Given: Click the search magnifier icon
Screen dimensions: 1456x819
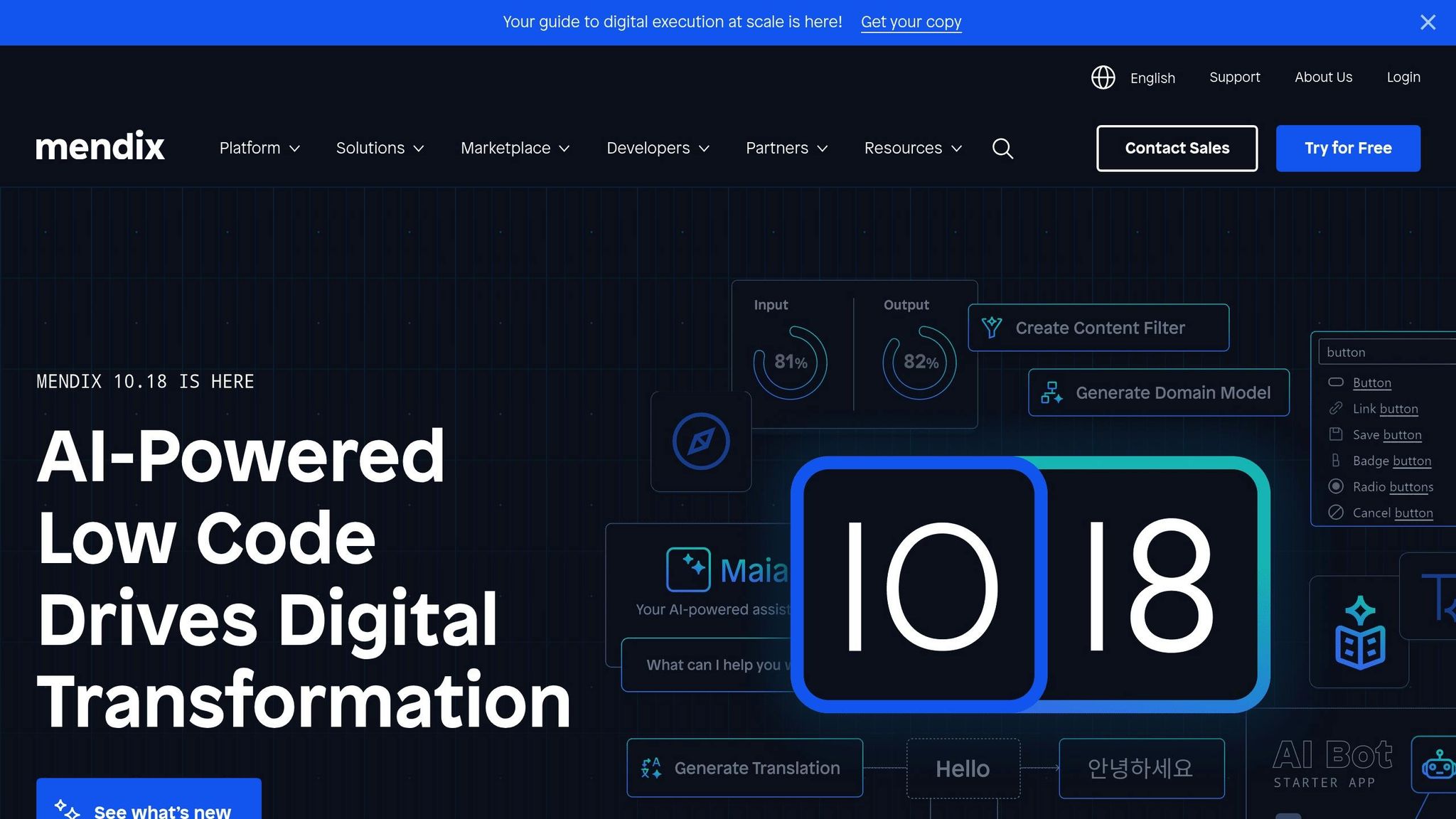Looking at the screenshot, I should [x=1002, y=149].
